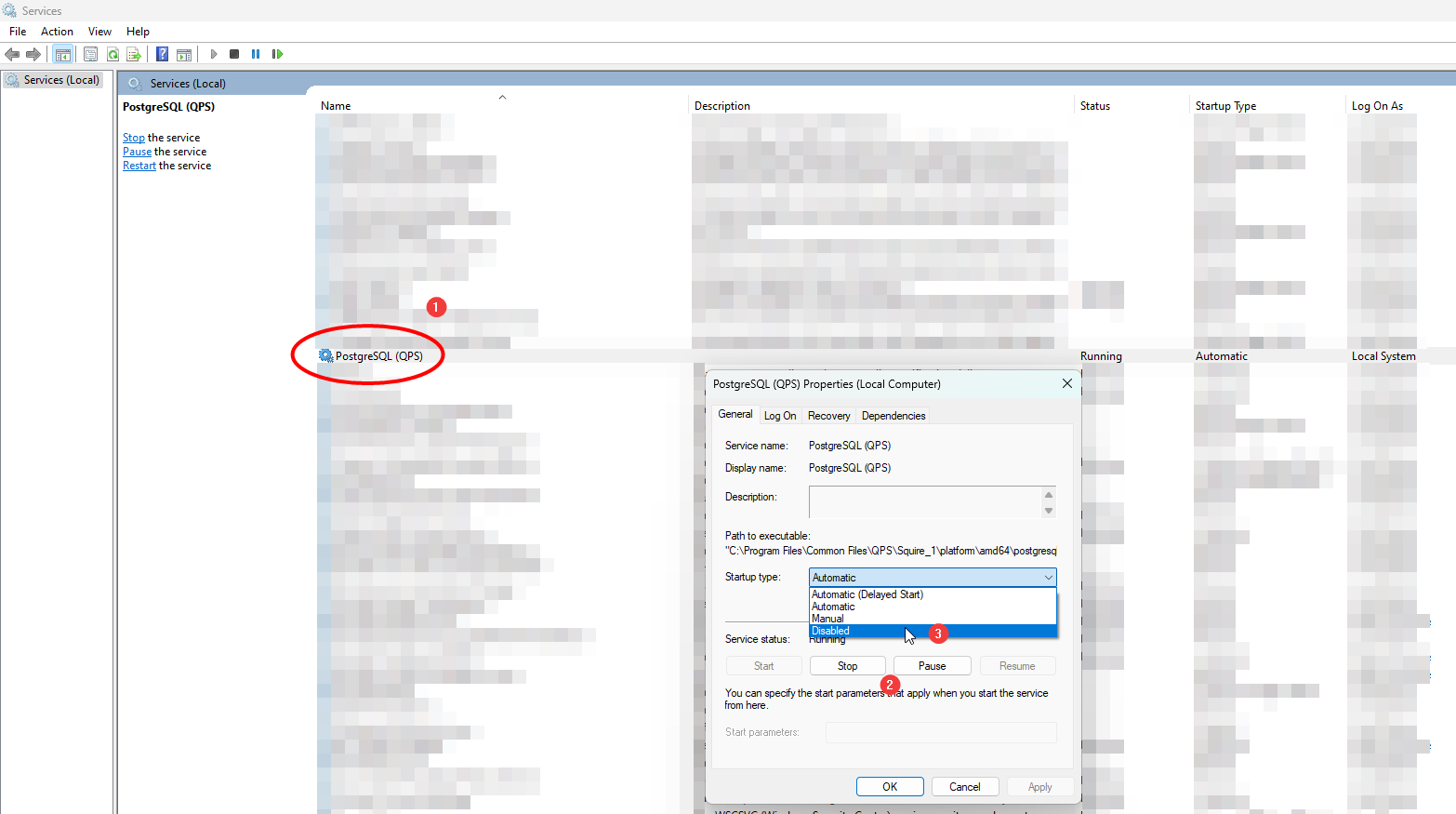Toggle the Show/Hide Console Tree button
Screen dimensions: 1456x814
point(63,54)
